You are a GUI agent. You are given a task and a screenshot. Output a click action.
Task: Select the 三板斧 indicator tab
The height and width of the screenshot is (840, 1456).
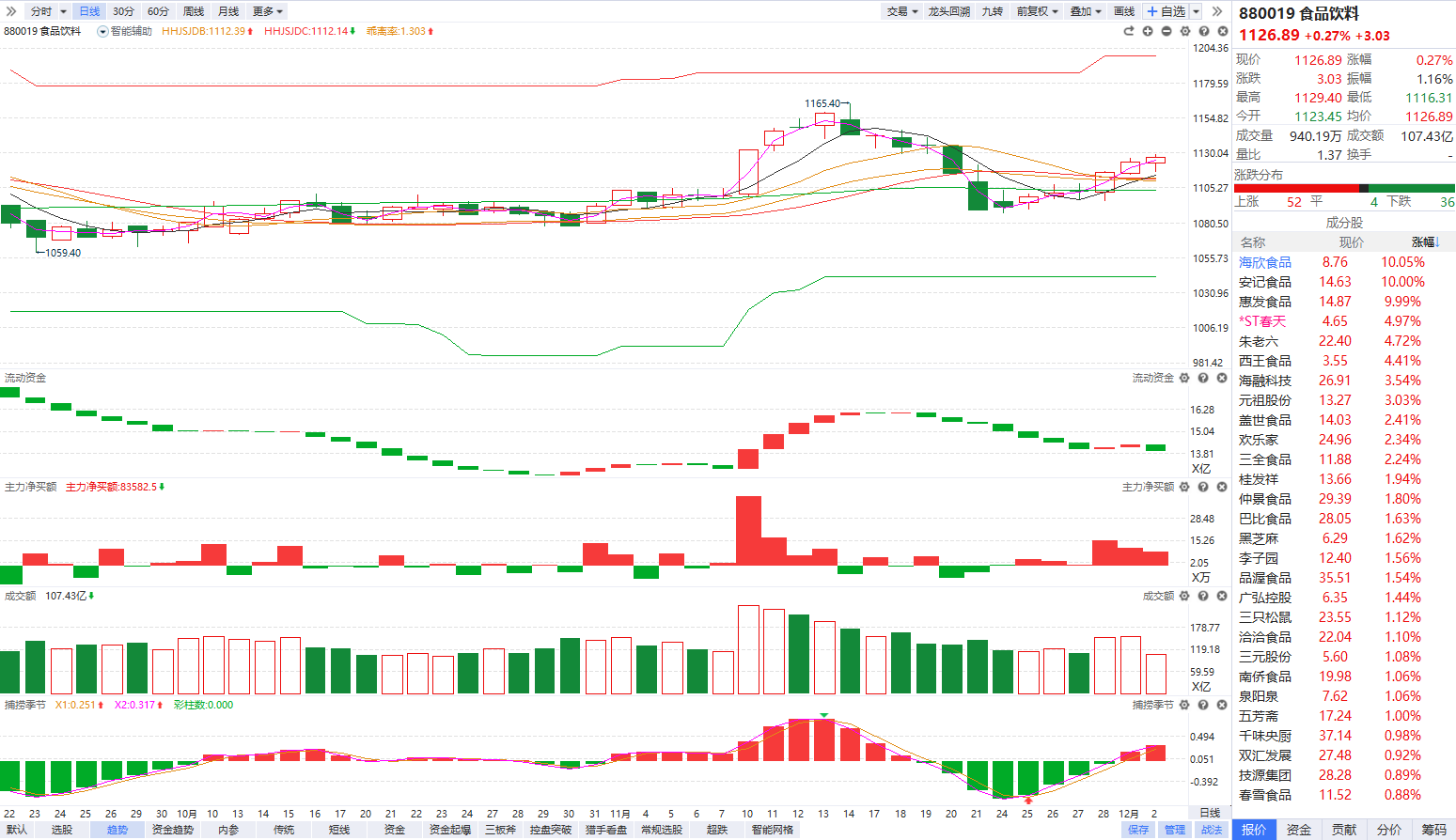[x=500, y=830]
